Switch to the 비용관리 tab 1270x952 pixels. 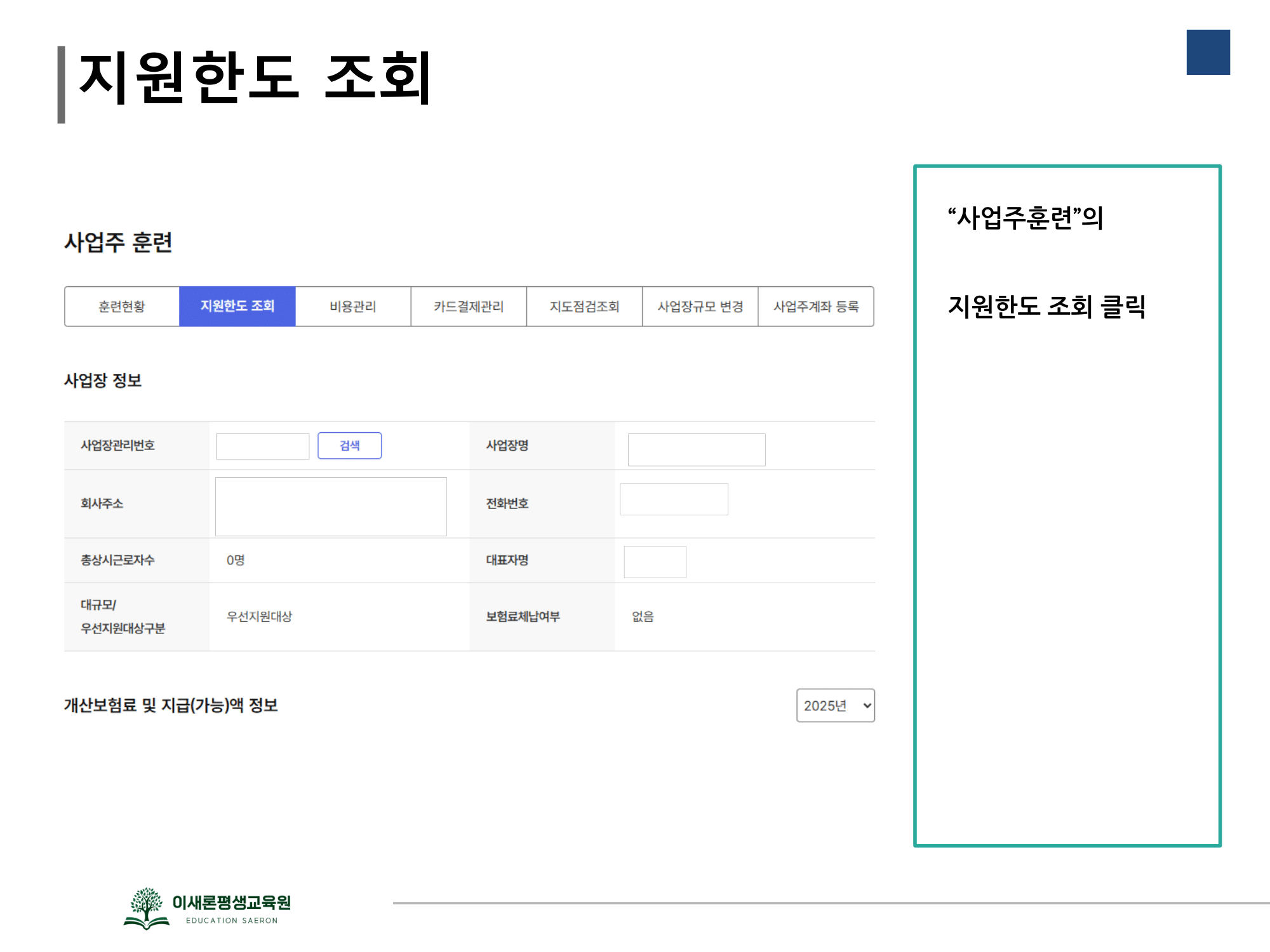353,307
